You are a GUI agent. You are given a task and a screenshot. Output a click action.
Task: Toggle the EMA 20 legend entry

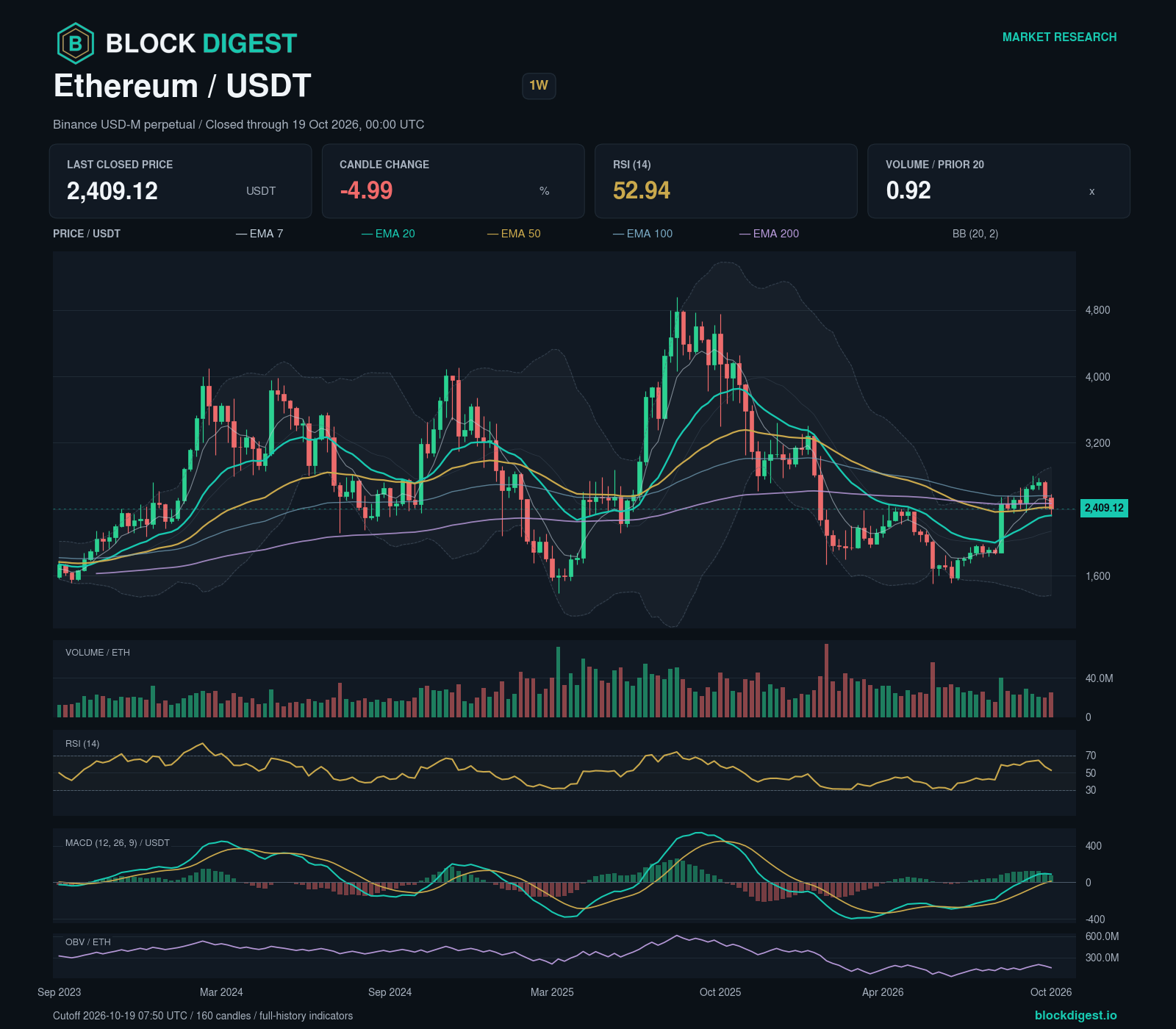pyautogui.click(x=388, y=234)
